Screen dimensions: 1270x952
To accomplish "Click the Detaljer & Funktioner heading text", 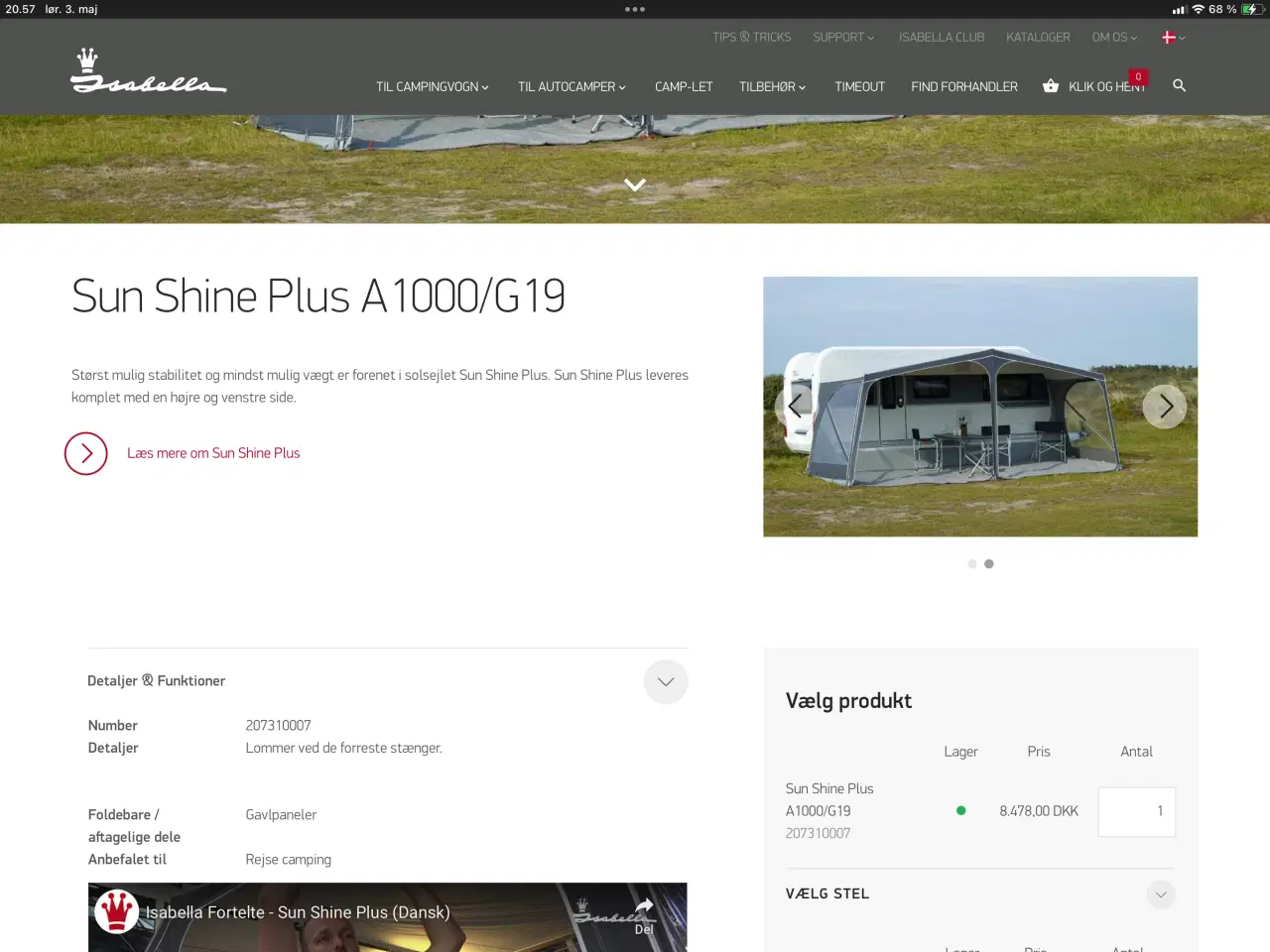I will coord(156,680).
